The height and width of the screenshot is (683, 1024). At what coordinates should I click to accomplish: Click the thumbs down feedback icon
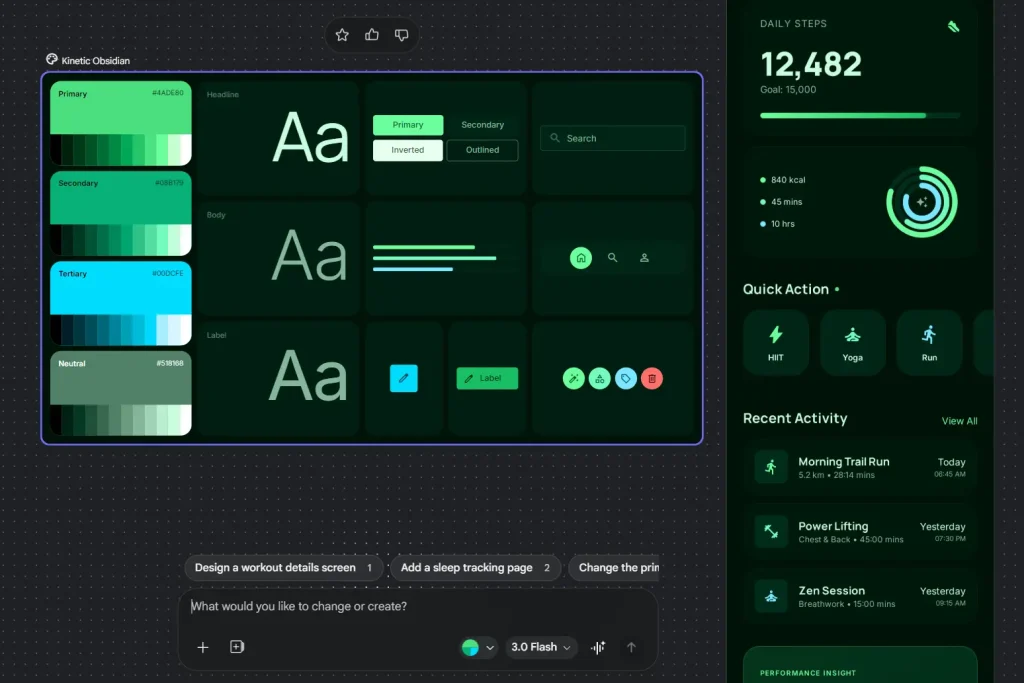point(401,34)
